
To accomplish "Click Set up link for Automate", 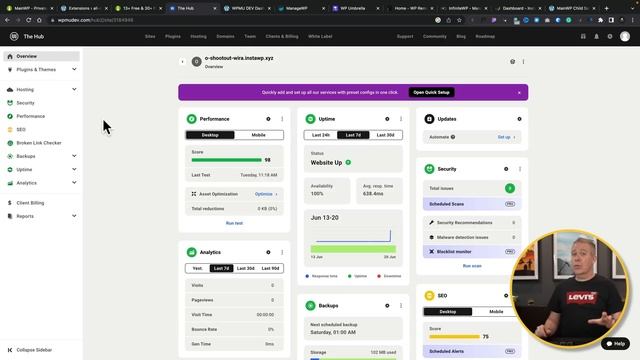I will point(506,137).
